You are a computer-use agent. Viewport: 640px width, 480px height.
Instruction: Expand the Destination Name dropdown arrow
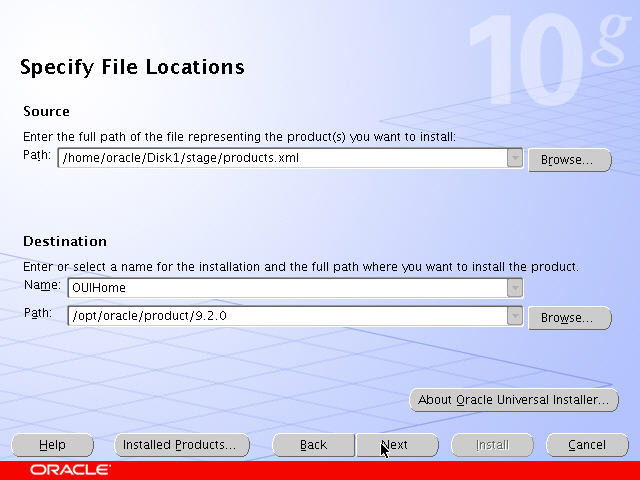(515, 288)
